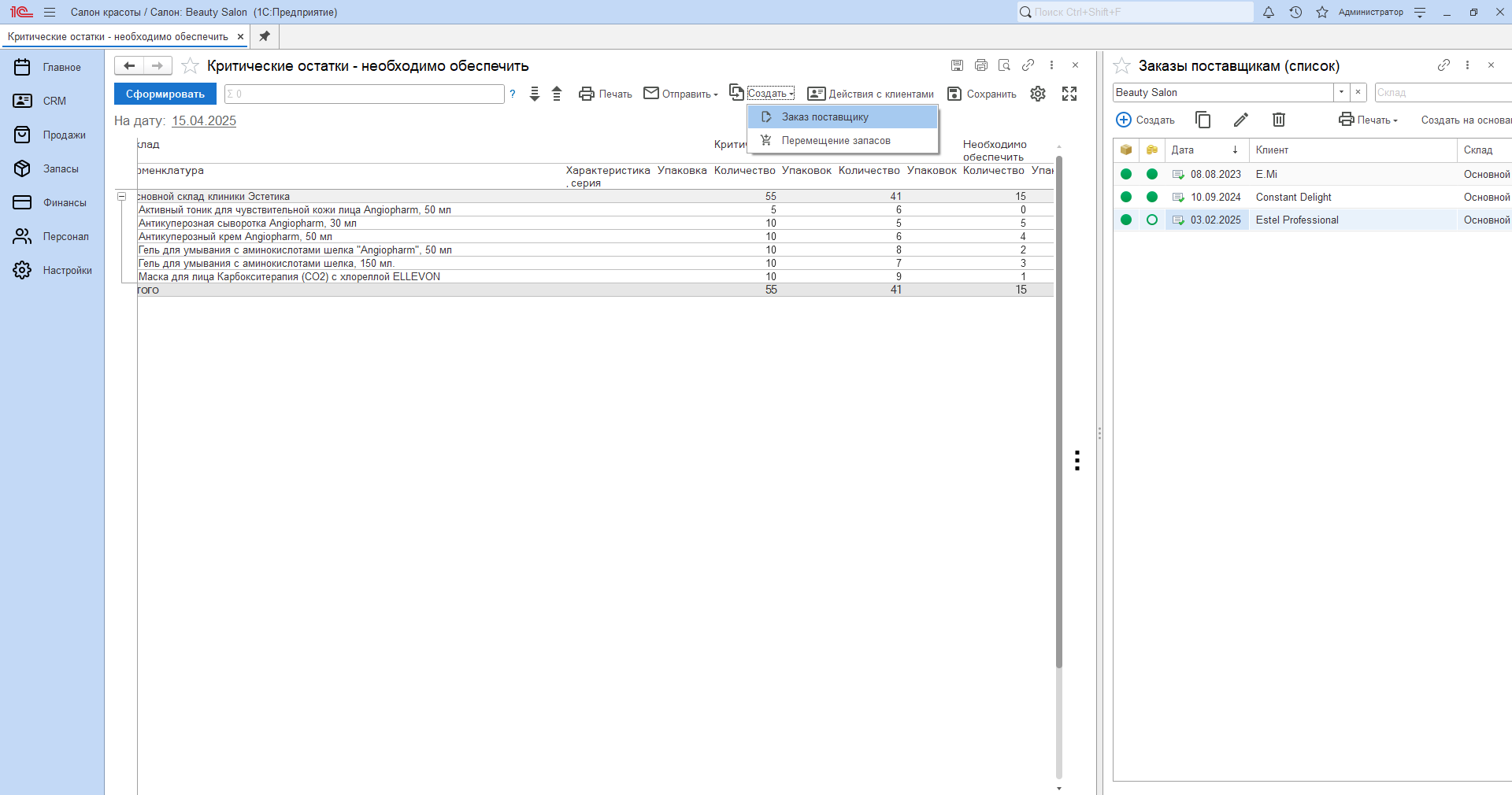1512x795 pixels.
Task: Click Печать button in report toolbar
Action: (606, 94)
